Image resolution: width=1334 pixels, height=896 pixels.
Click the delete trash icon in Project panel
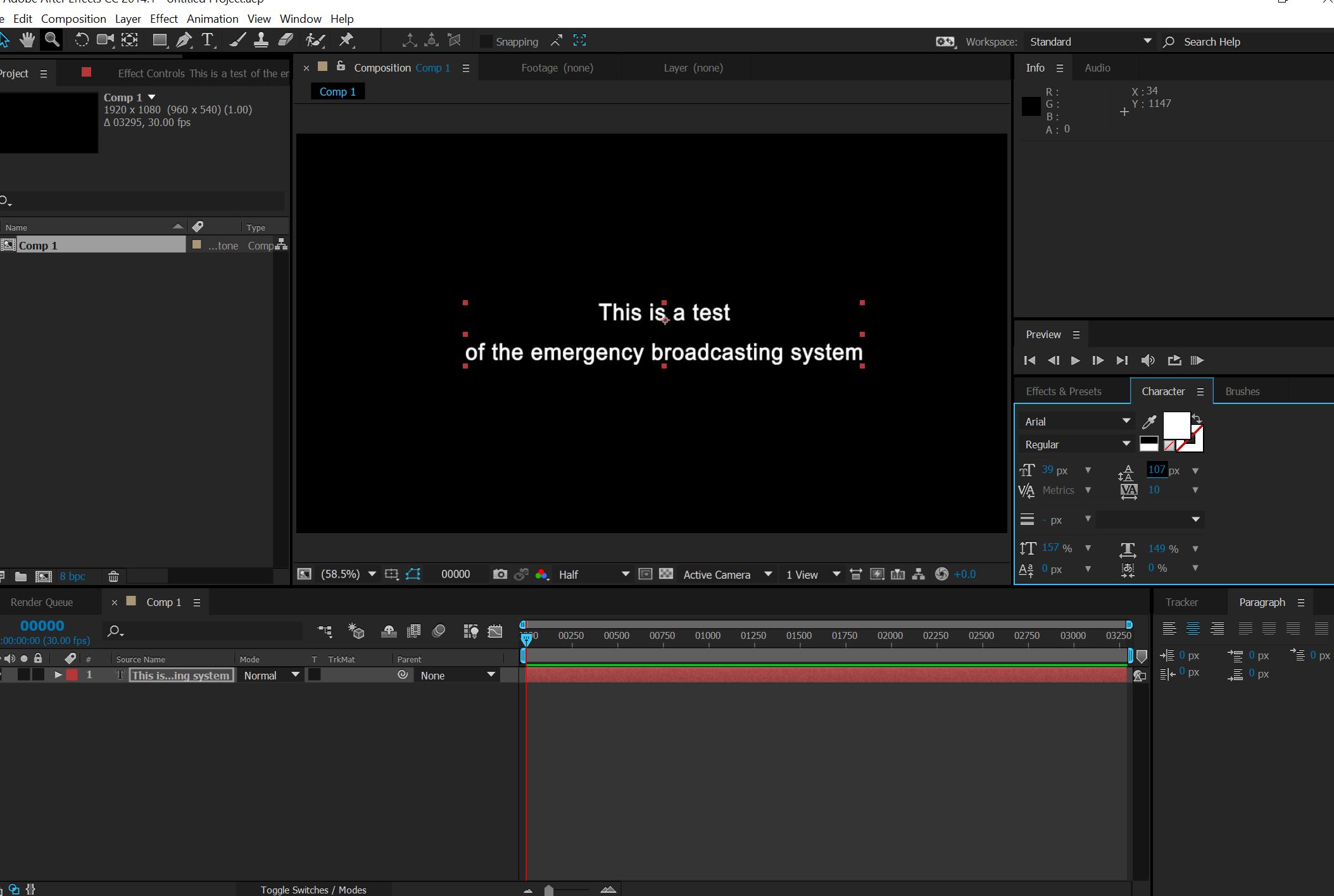pyautogui.click(x=113, y=576)
